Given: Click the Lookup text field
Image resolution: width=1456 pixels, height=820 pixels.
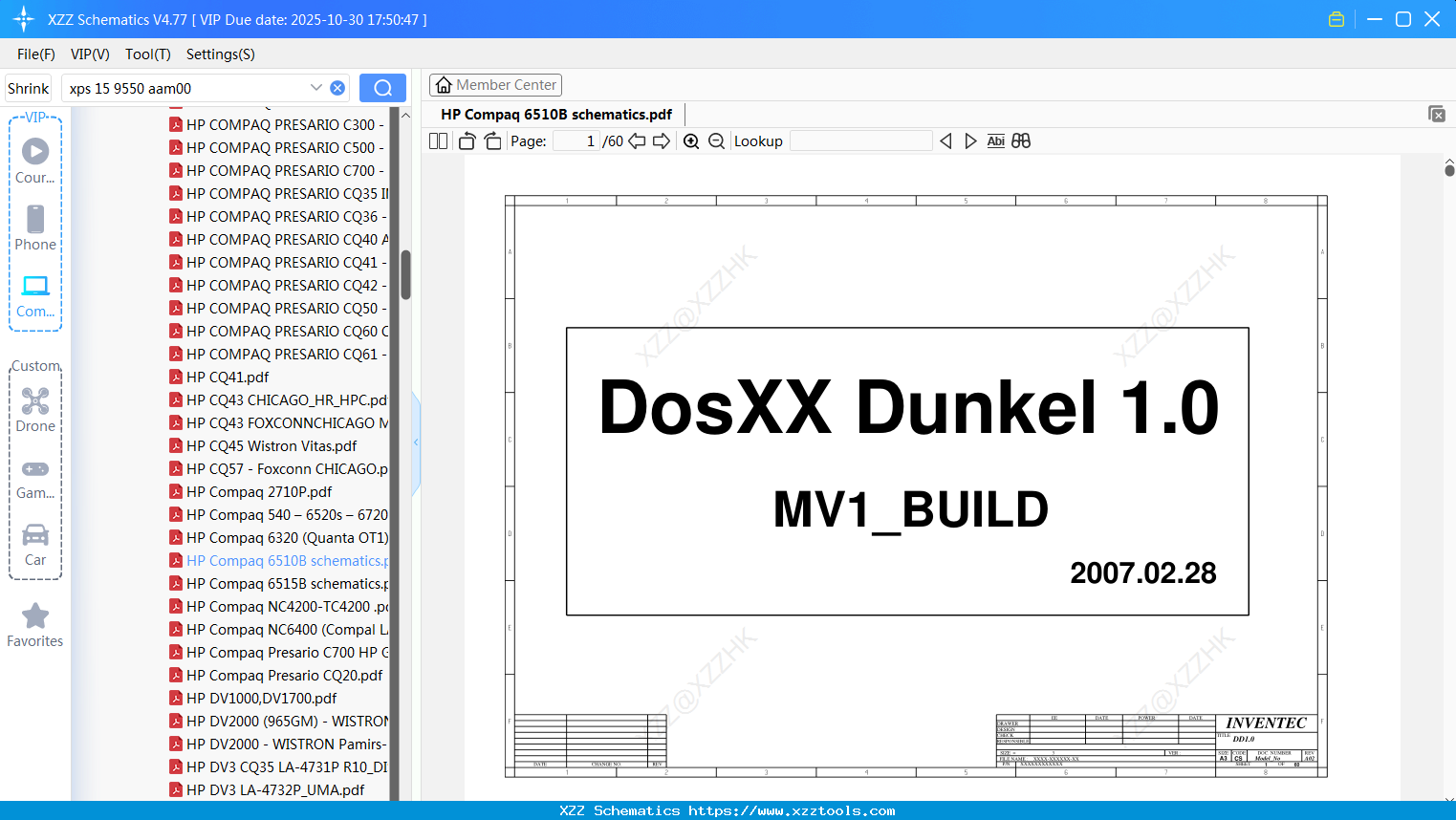Looking at the screenshot, I should pos(860,141).
